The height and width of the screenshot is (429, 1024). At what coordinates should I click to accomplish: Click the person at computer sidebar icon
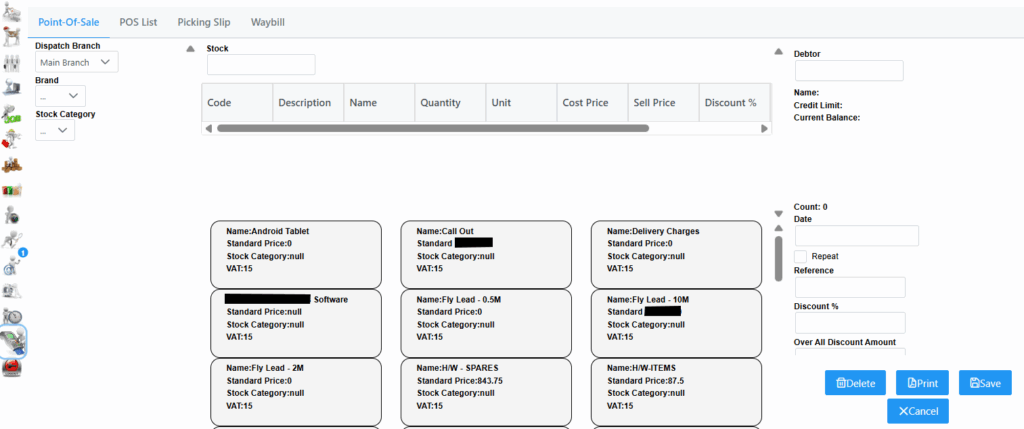[13, 88]
